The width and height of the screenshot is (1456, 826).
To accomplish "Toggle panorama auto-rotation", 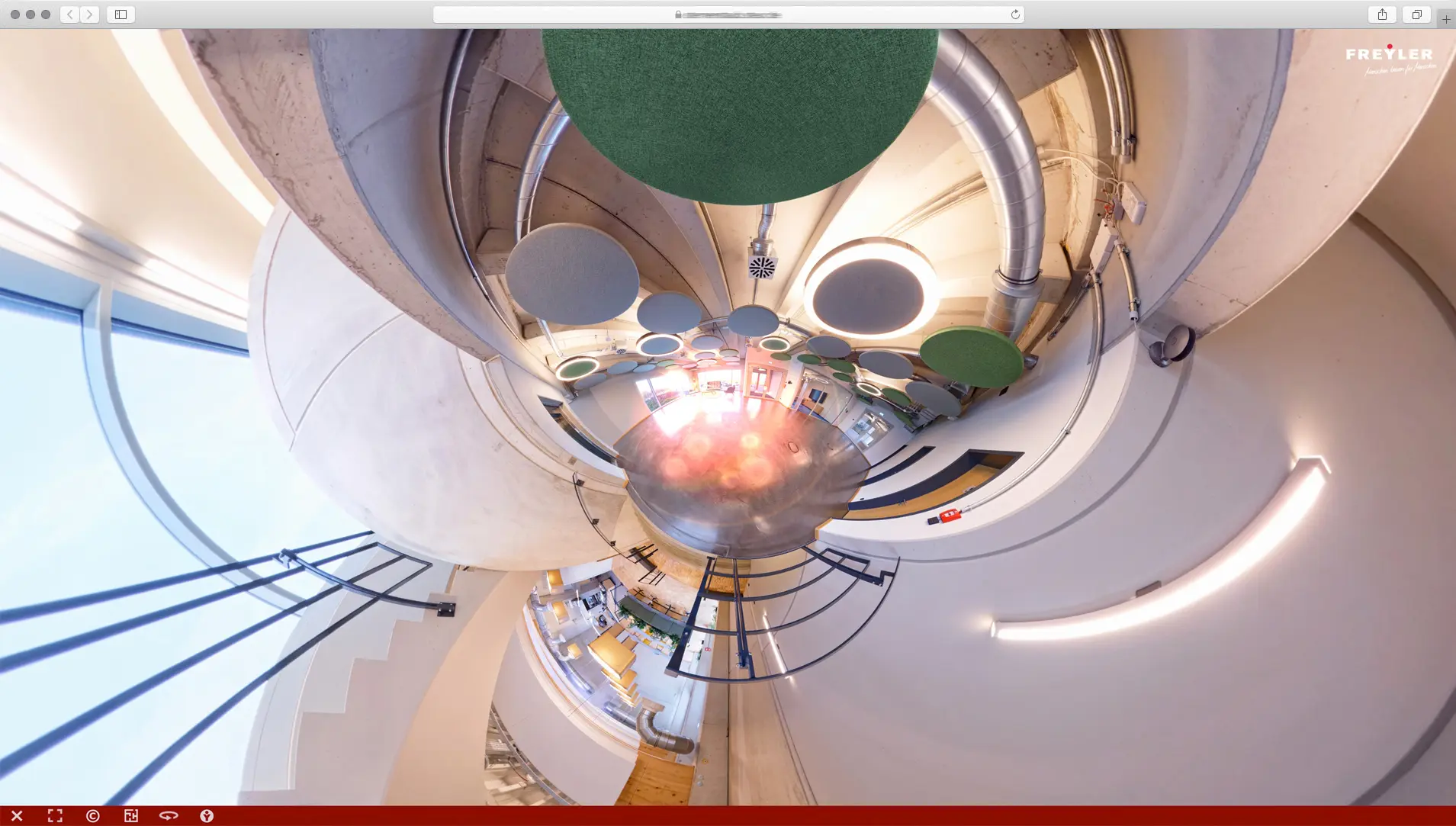I will [169, 815].
